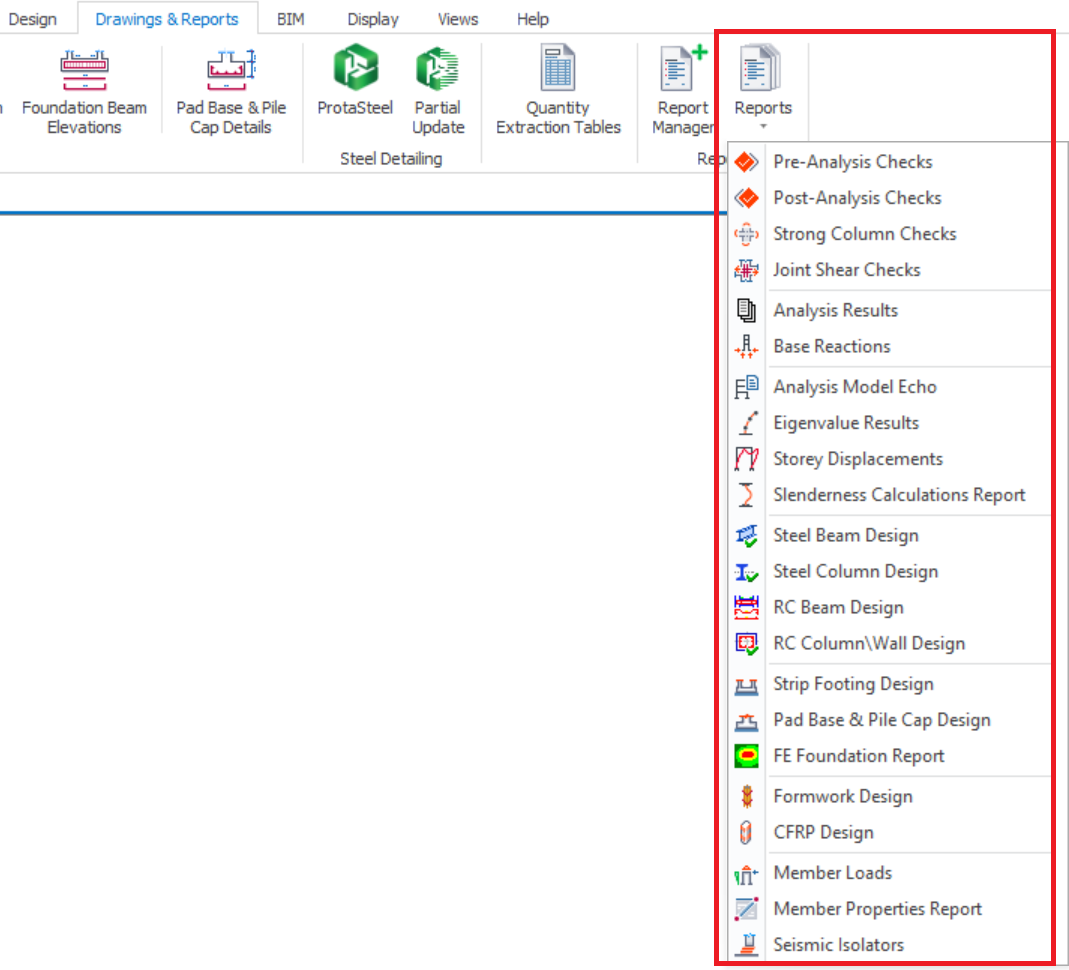Choose Post-Analysis Checks menu entry
The height and width of the screenshot is (970, 1069).
pyautogui.click(x=857, y=198)
